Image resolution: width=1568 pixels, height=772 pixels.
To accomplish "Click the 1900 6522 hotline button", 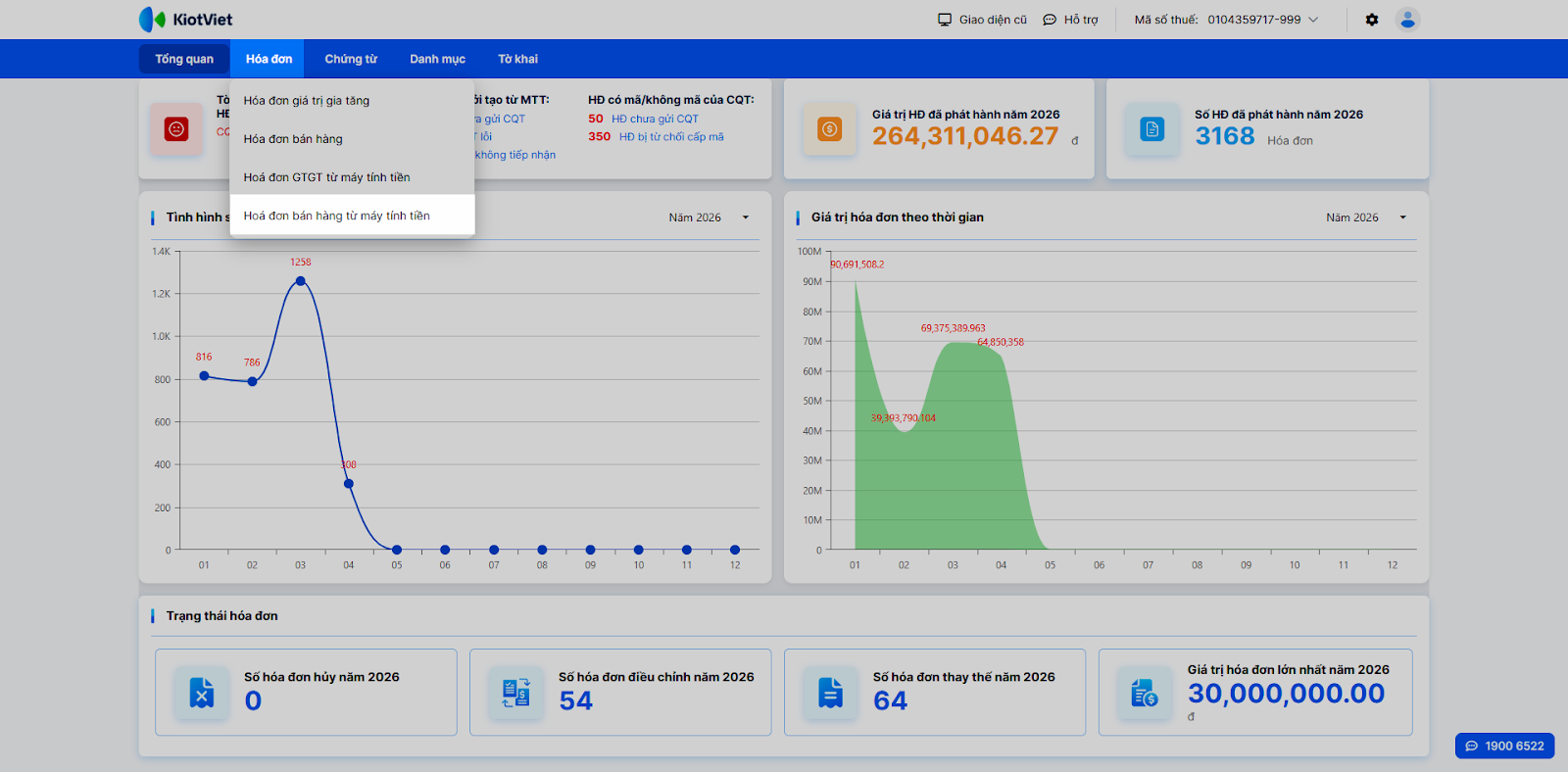I will coord(1504,746).
